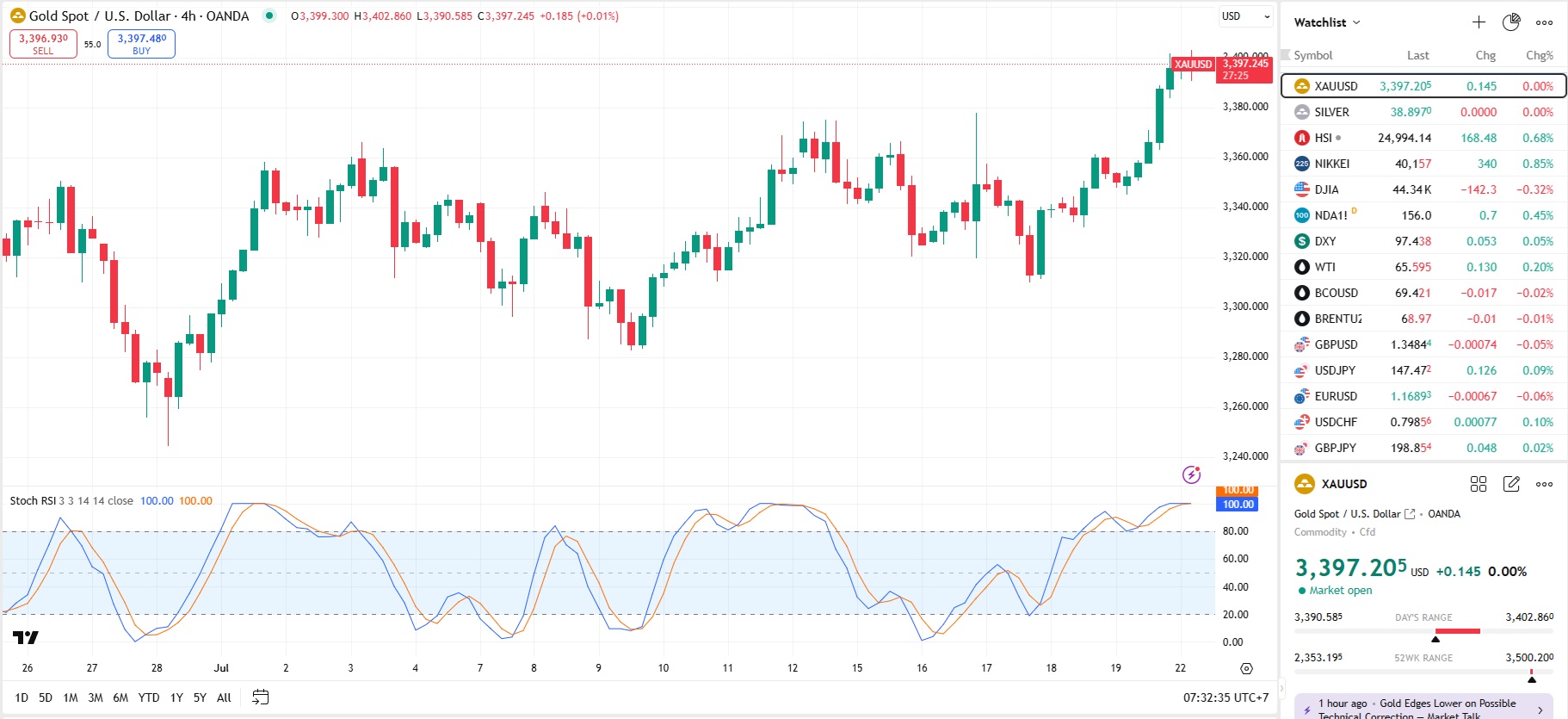
Task: Switch to the YTD time range
Action: click(149, 697)
